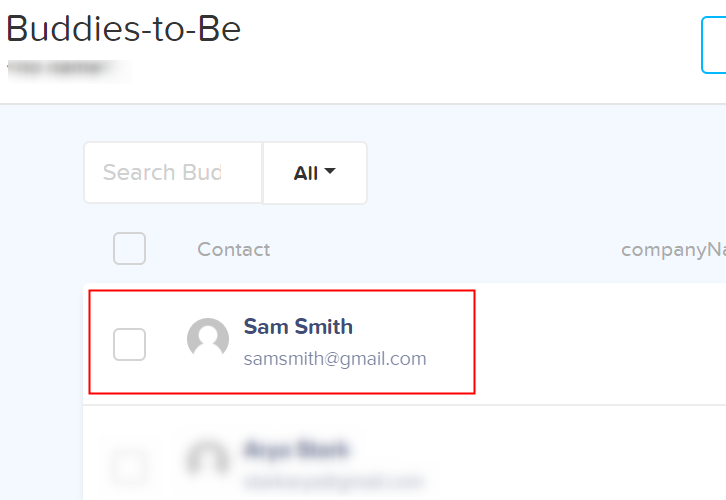Click the samsmith@gmail.com email address

(x=335, y=358)
